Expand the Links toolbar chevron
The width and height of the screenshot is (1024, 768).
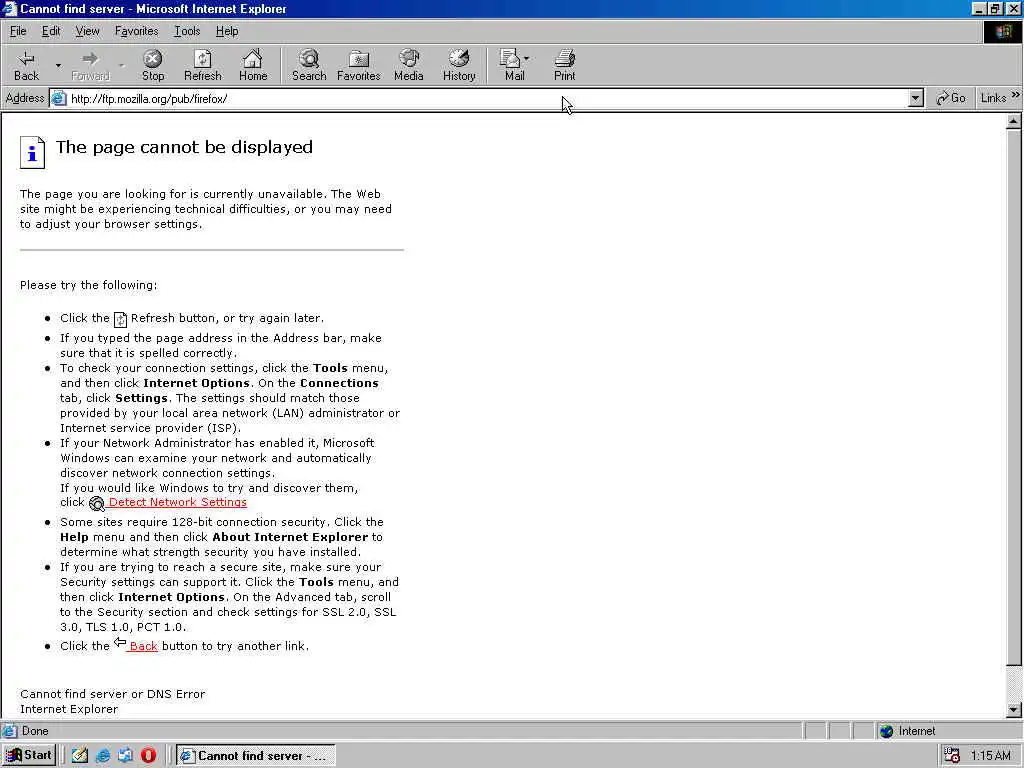[x=1016, y=95]
